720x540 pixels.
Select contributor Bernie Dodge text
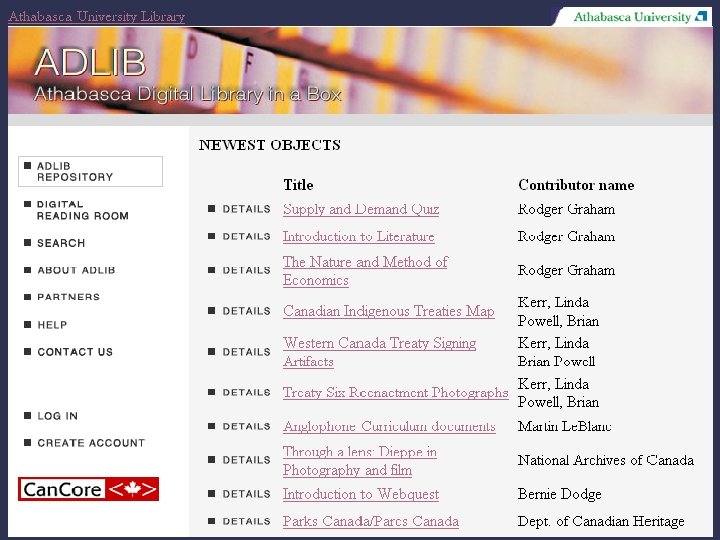coord(559,494)
